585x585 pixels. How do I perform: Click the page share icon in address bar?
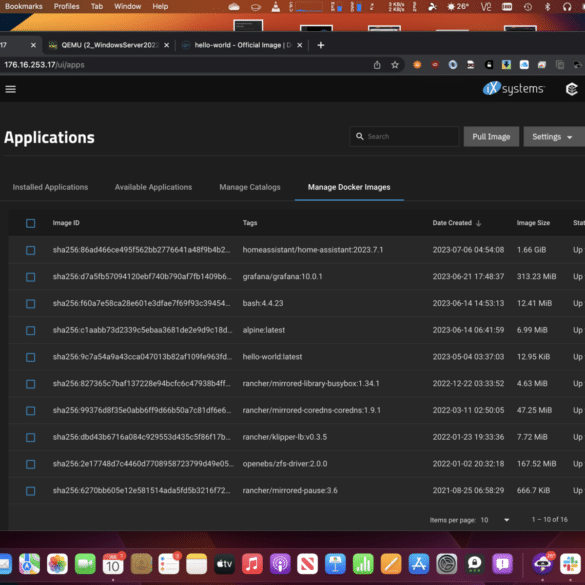click(377, 65)
